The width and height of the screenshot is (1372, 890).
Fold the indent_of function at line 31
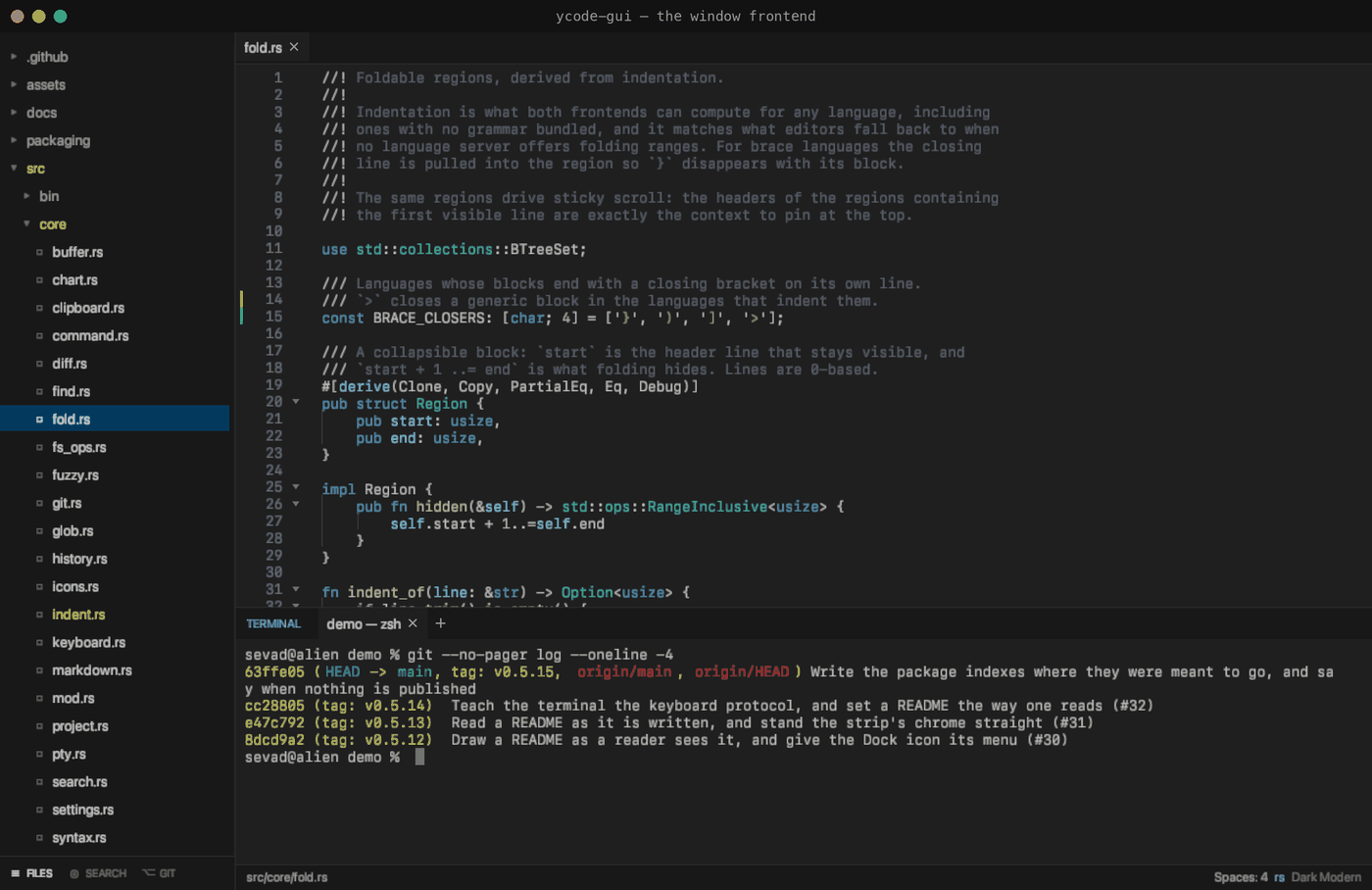tap(296, 590)
